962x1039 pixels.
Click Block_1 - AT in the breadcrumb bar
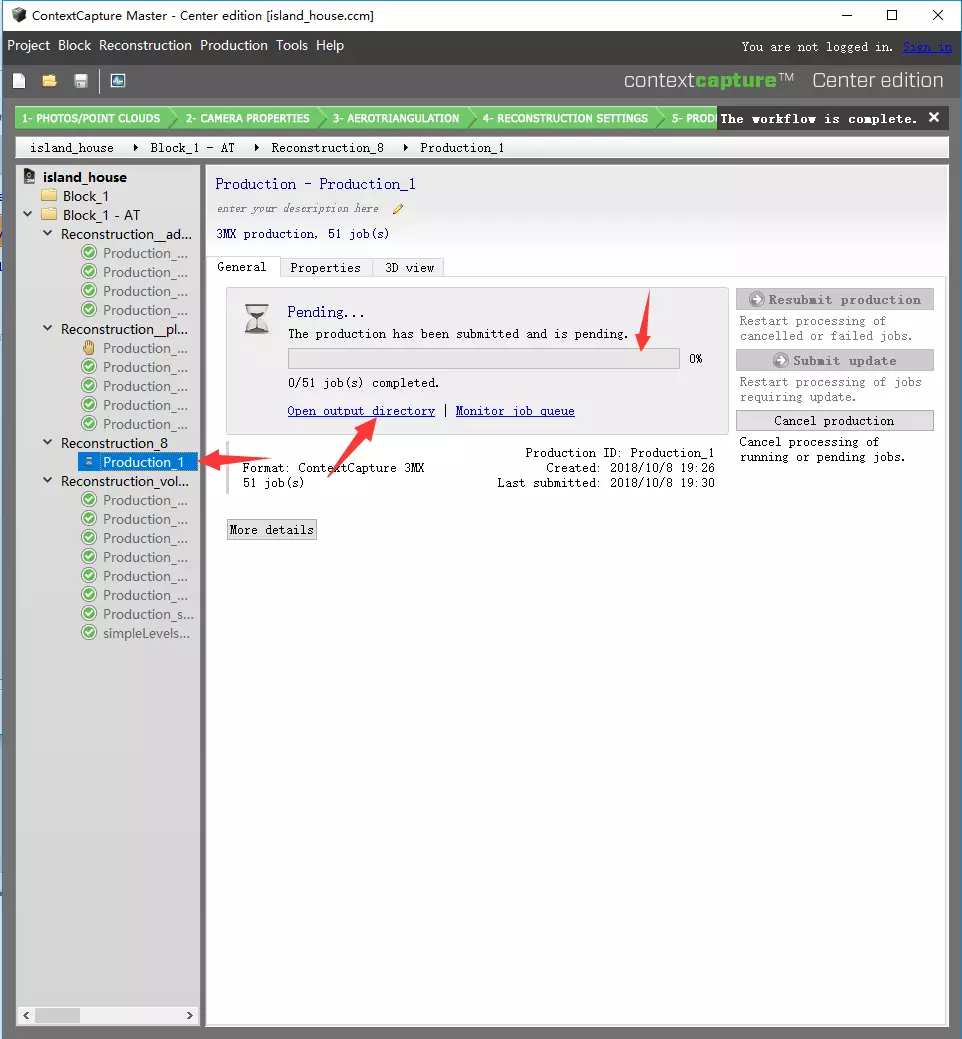(x=192, y=148)
